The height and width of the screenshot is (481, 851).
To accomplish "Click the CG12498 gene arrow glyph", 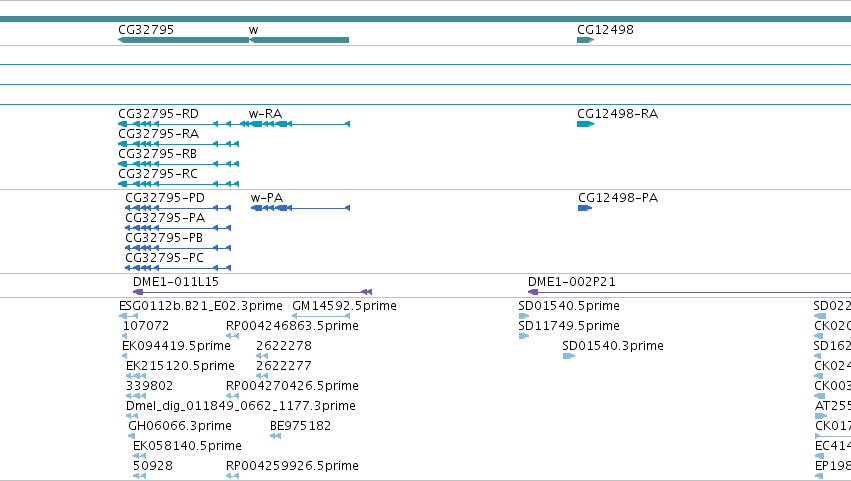I will 586,40.
